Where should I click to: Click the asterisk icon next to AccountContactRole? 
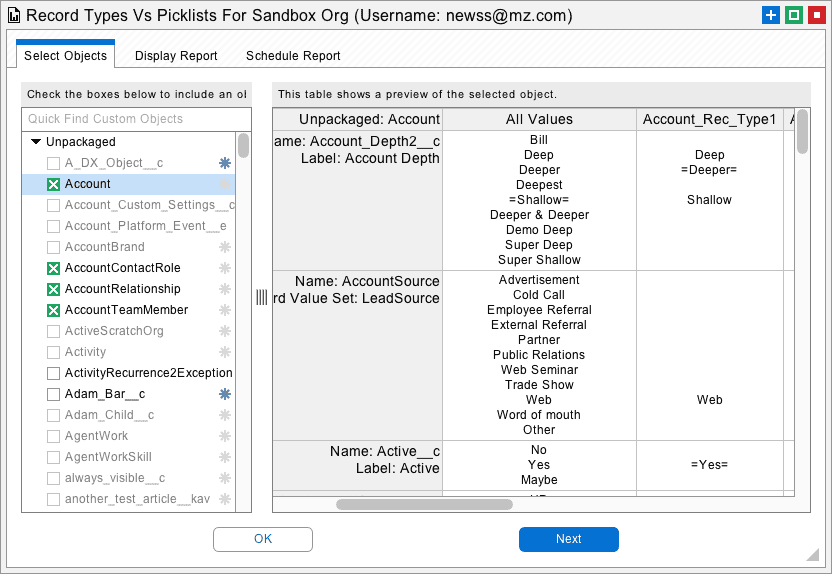(x=225, y=268)
